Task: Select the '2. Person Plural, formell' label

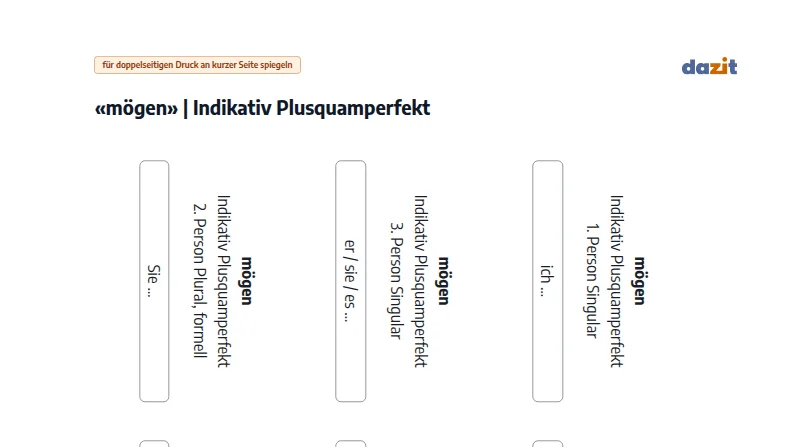Action: (201, 281)
